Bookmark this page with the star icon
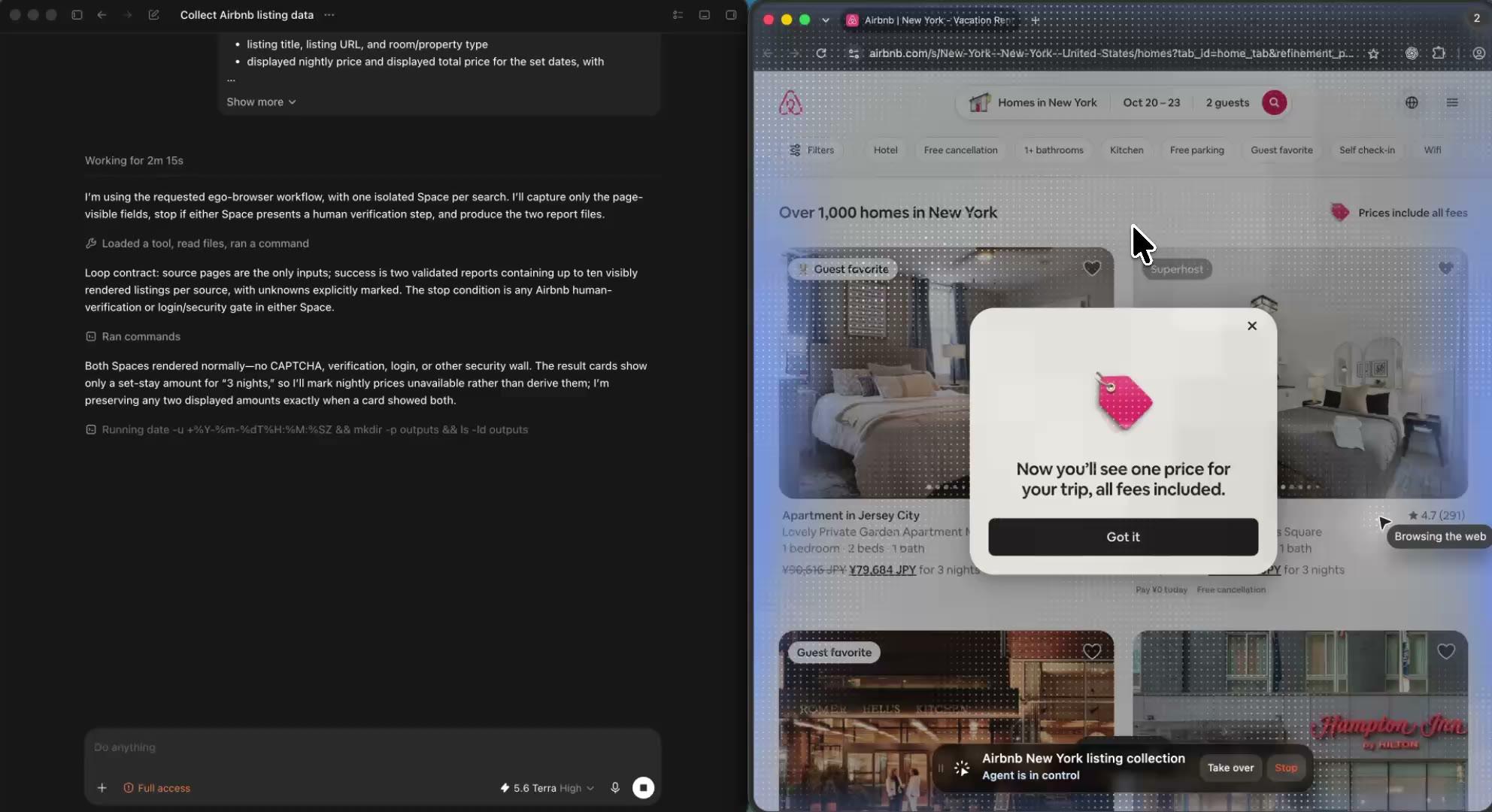The height and width of the screenshot is (812, 1492). click(1373, 53)
